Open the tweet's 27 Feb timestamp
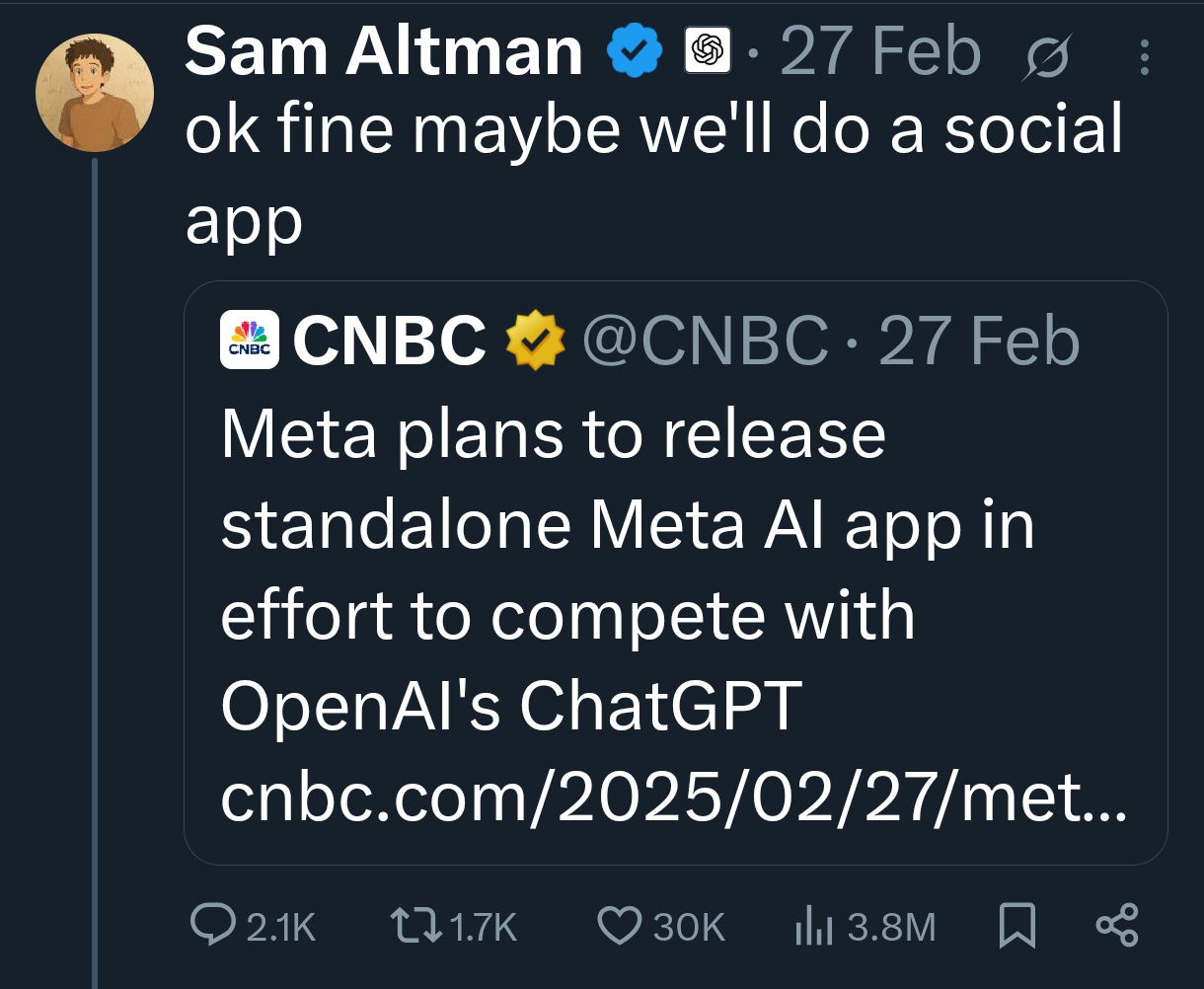The width and height of the screenshot is (1204, 989). click(879, 52)
